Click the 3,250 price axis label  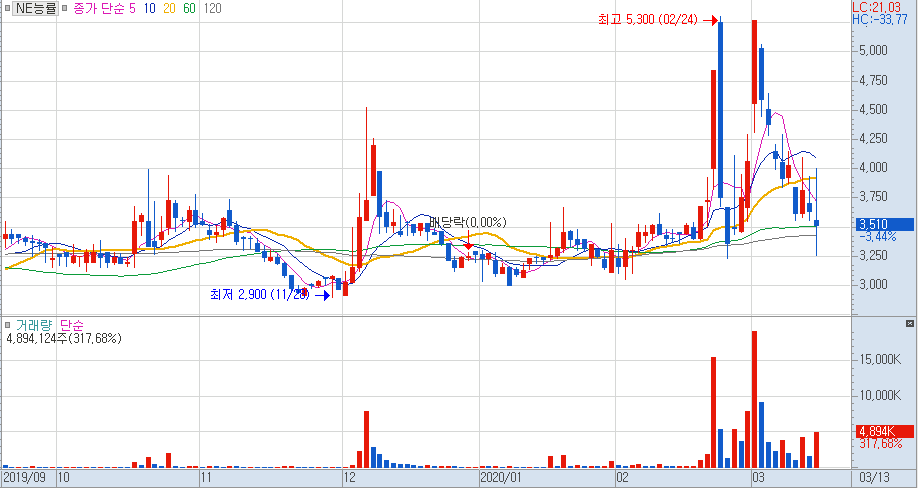click(874, 256)
